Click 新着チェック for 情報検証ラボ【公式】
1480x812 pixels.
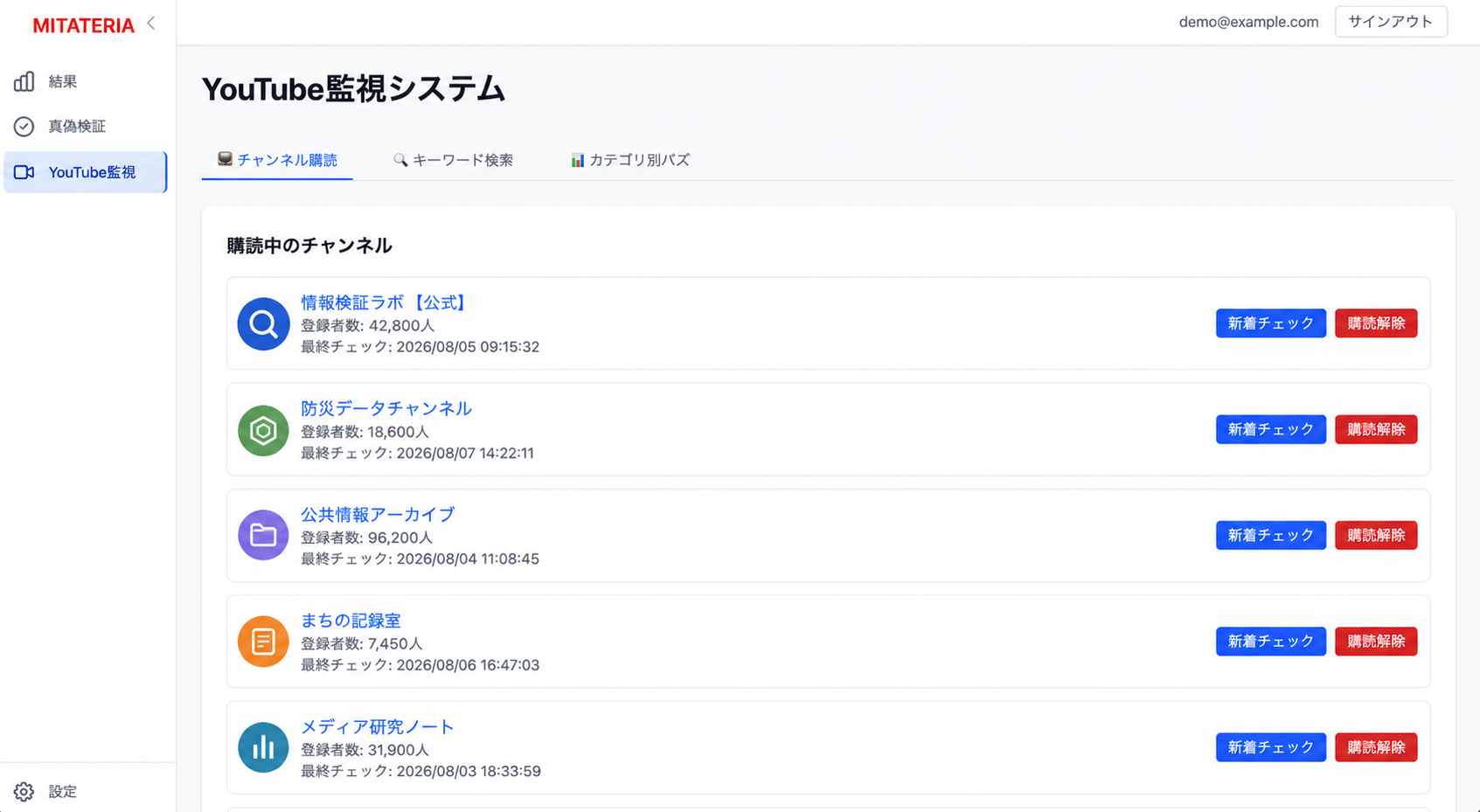[x=1271, y=323]
